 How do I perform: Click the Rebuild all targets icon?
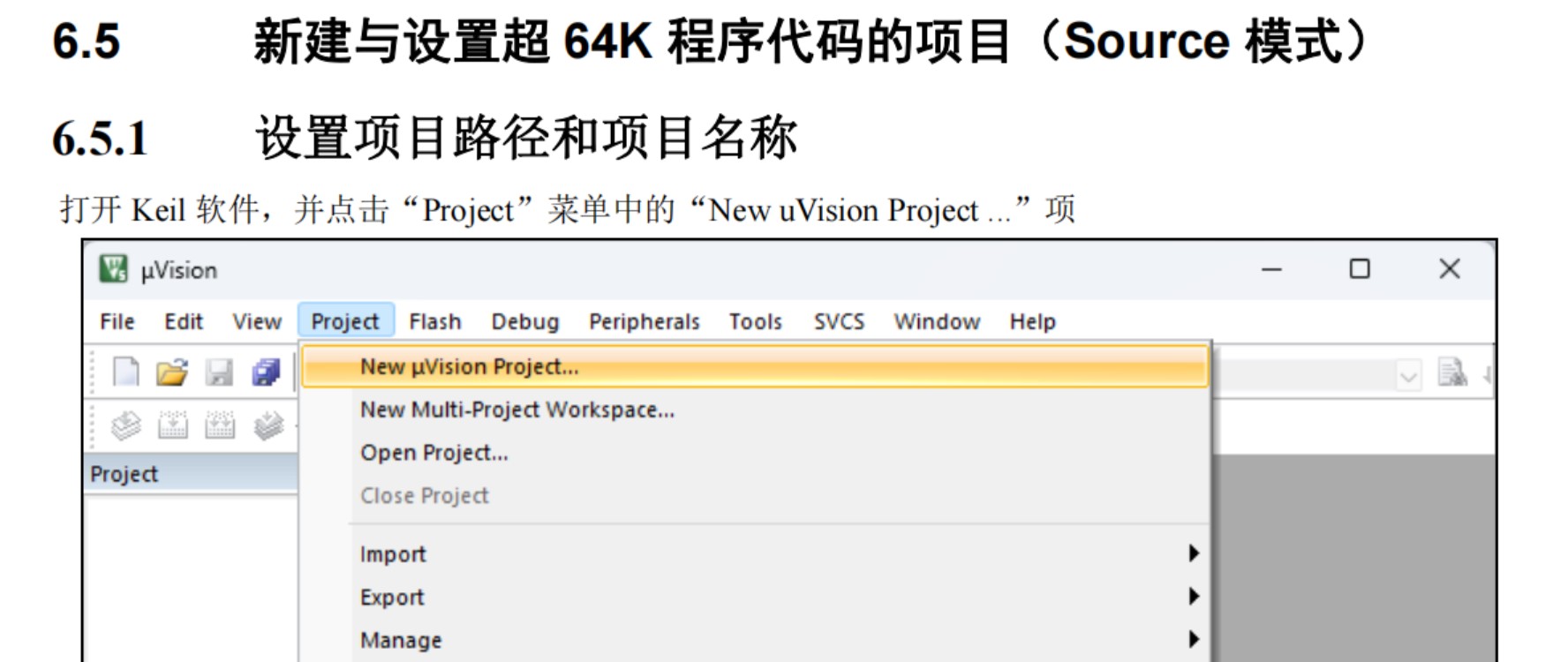tap(220, 425)
